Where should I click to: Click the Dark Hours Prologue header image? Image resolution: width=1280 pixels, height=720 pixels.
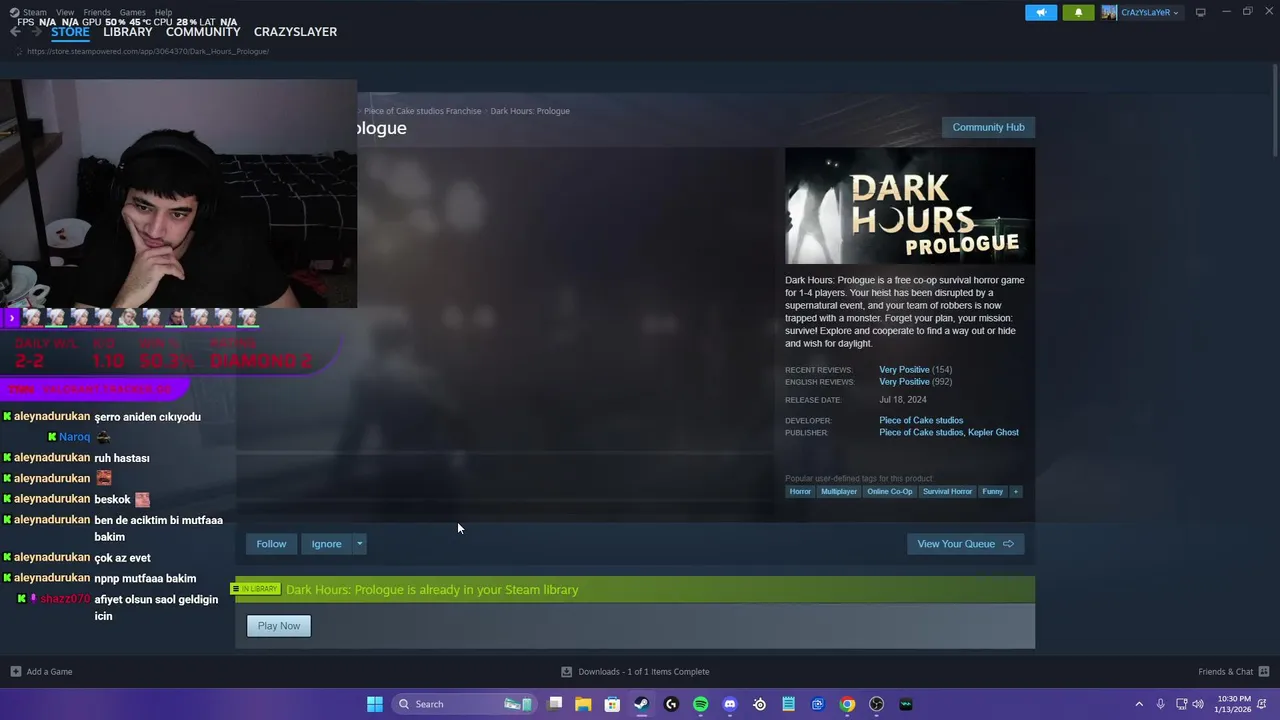(x=910, y=206)
